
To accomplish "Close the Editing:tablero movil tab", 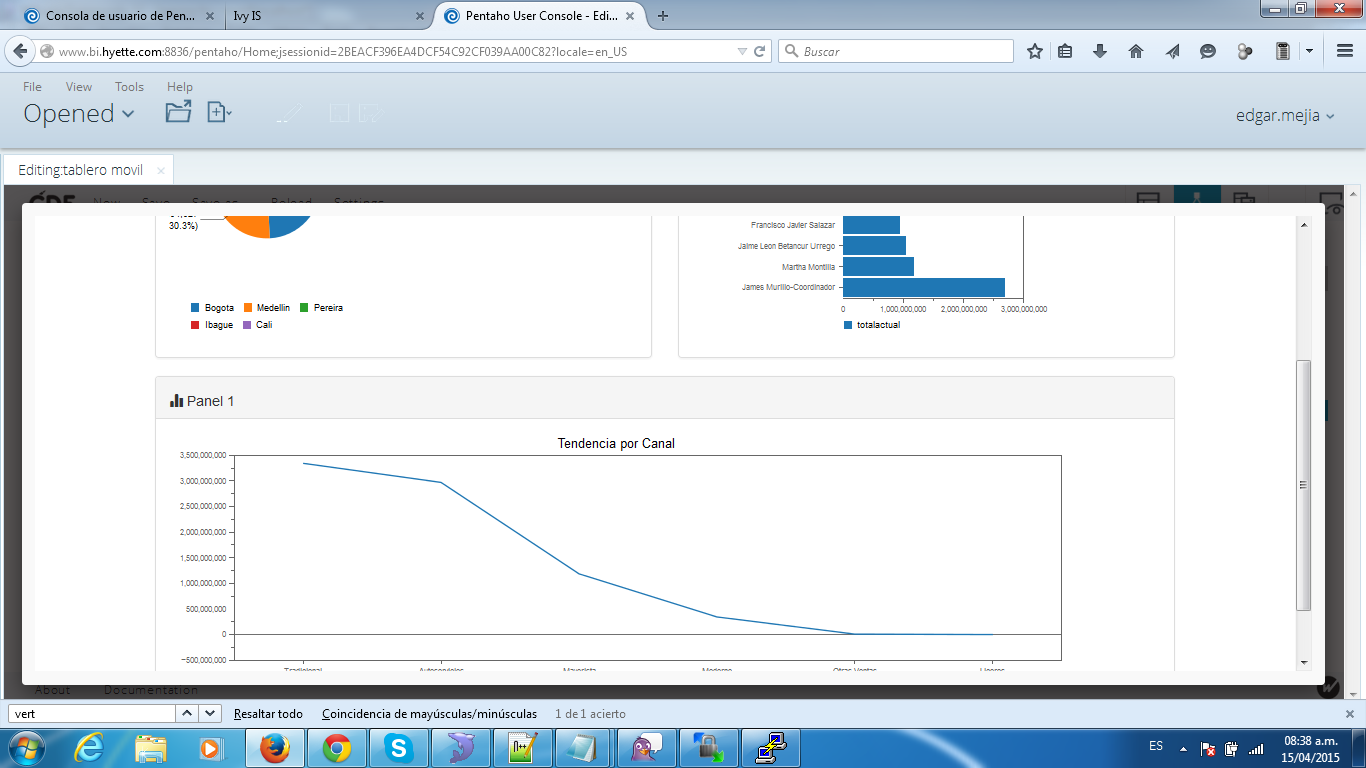I will pyautogui.click(x=160, y=170).
